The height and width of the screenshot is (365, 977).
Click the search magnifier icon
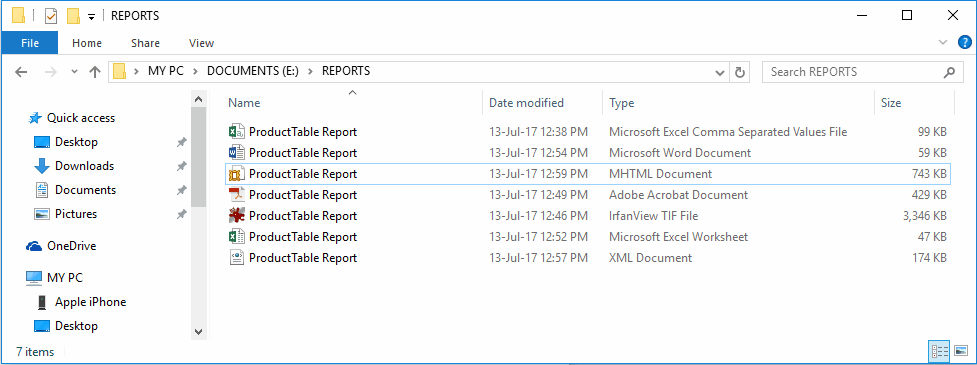(x=950, y=72)
